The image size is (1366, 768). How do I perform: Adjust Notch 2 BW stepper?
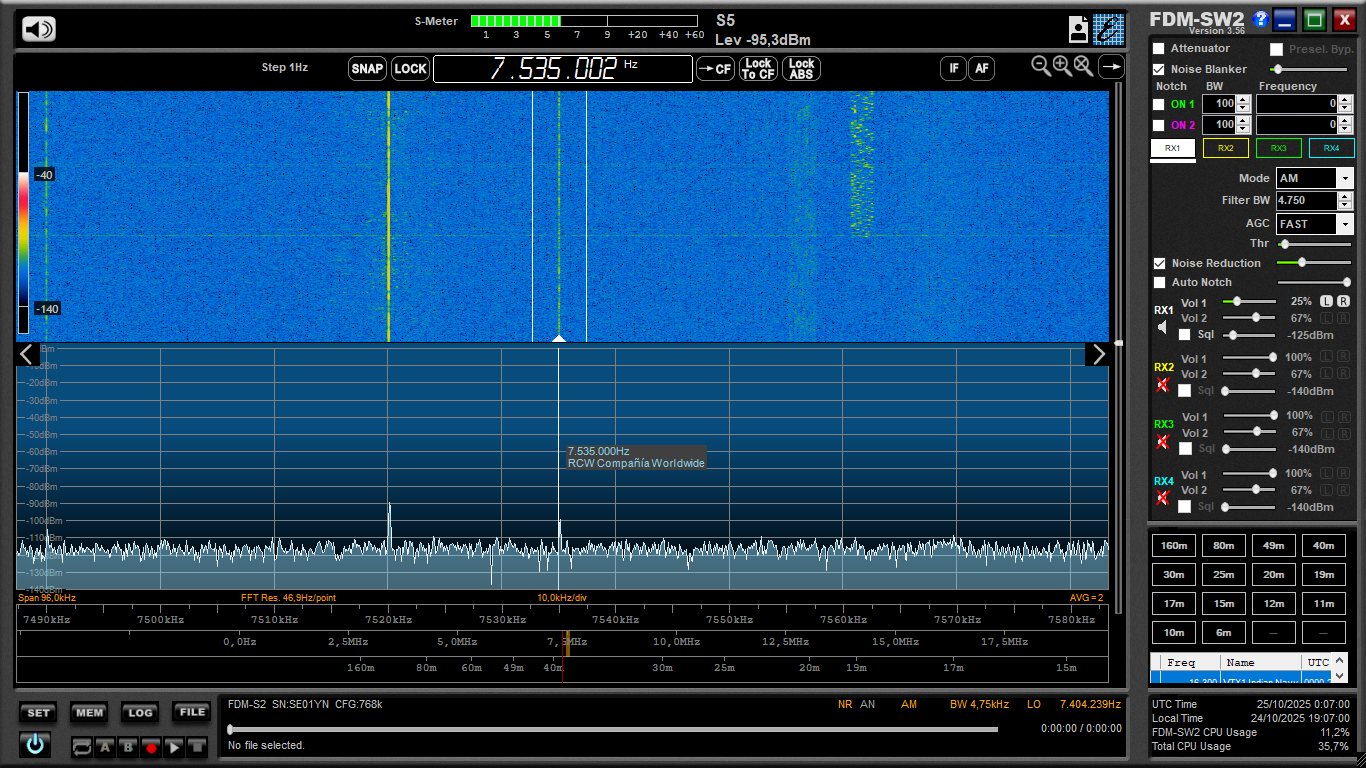click(x=1243, y=124)
